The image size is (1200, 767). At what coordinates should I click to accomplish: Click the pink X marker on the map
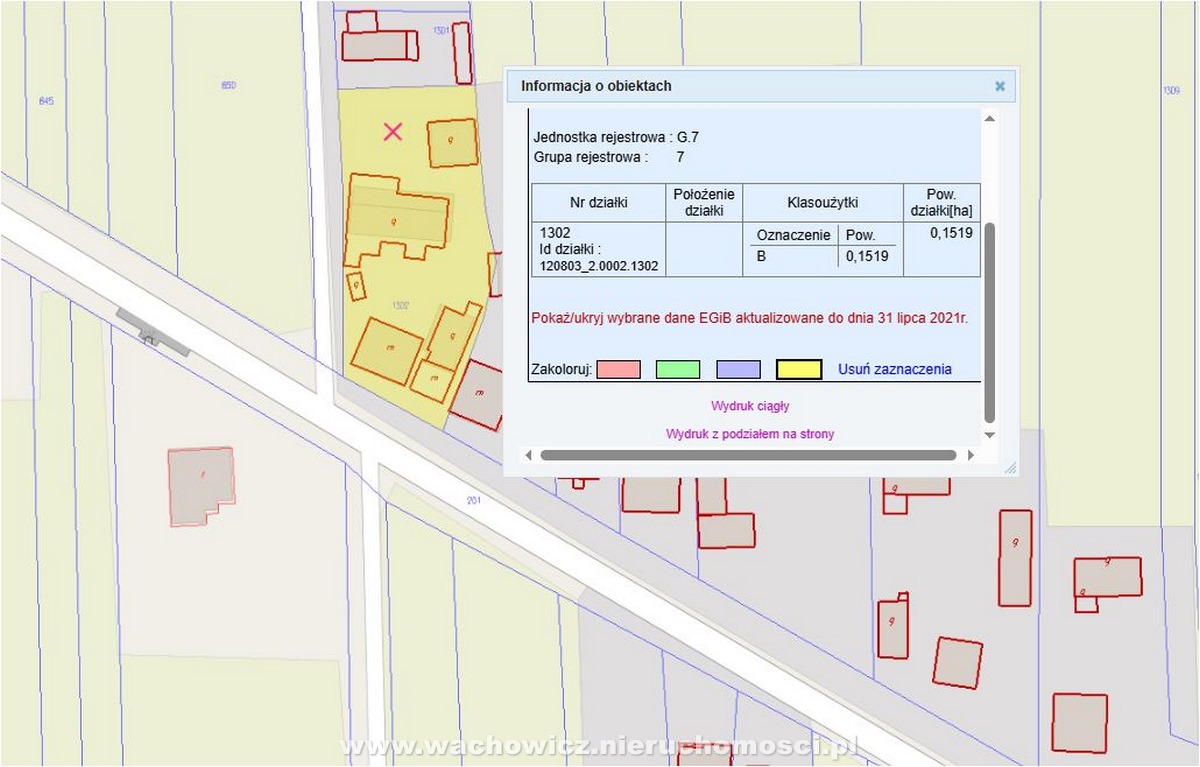pos(393,131)
